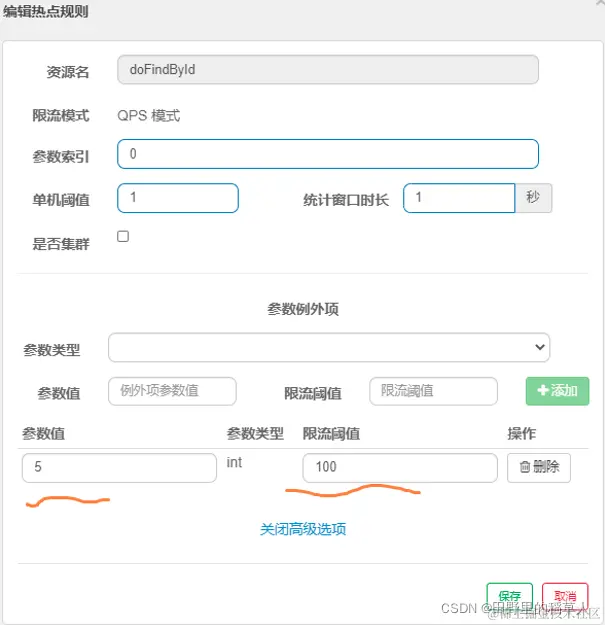This screenshot has height=625, width=605.
Task: Click the green 添加 button
Action: click(557, 391)
